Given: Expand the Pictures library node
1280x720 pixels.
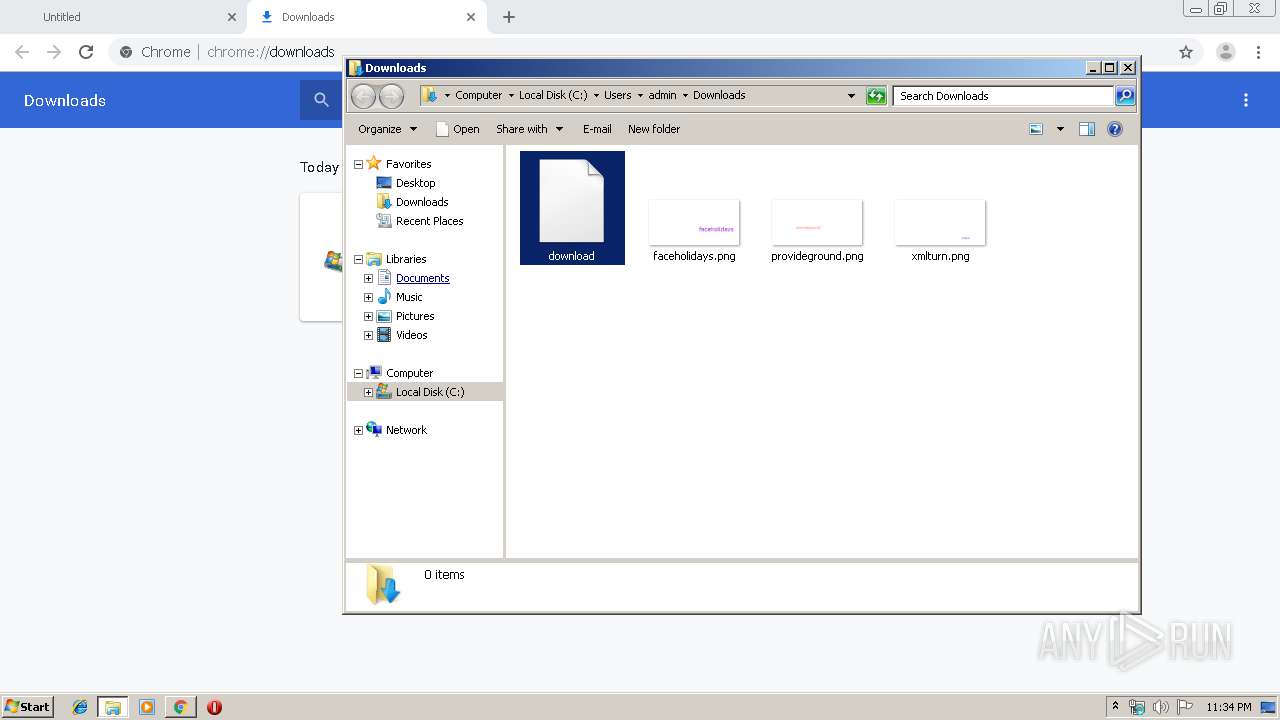Looking at the screenshot, I should tap(368, 316).
